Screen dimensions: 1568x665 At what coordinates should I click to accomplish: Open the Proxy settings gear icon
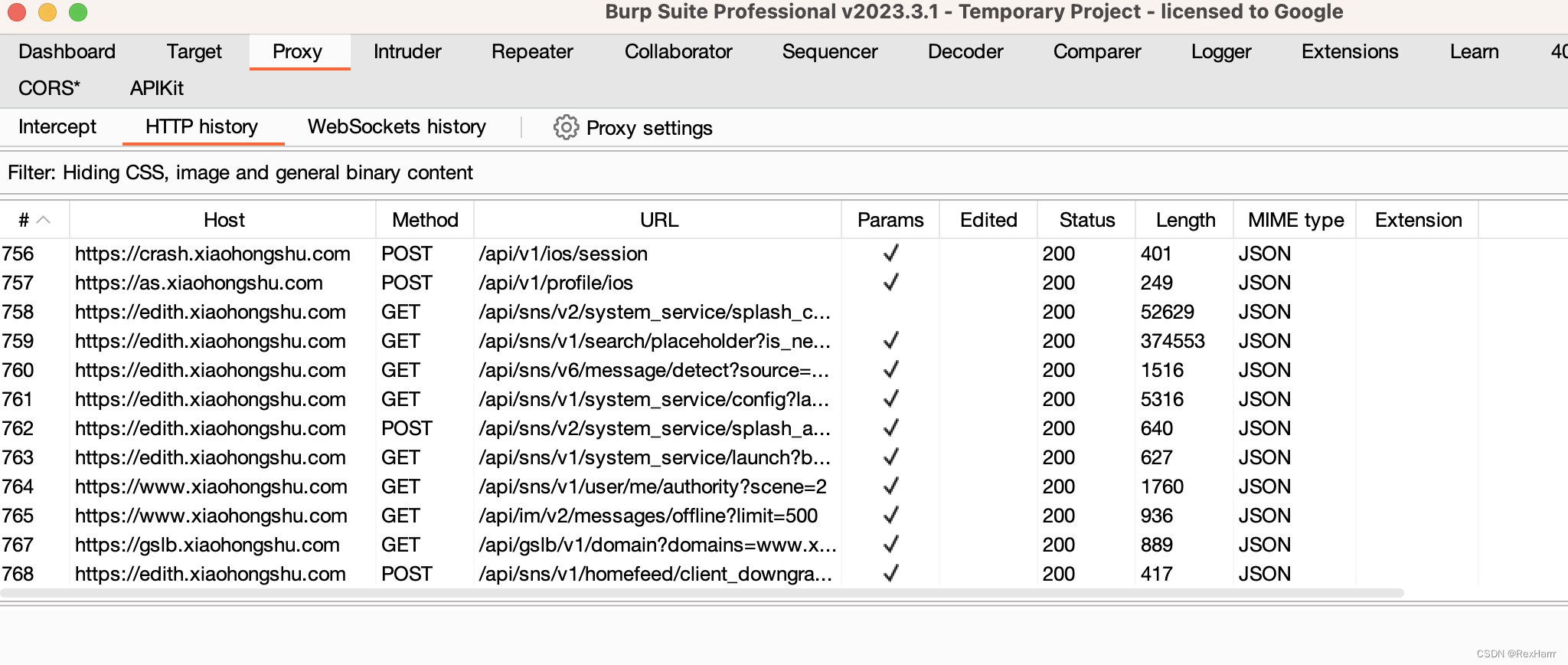[x=566, y=127]
